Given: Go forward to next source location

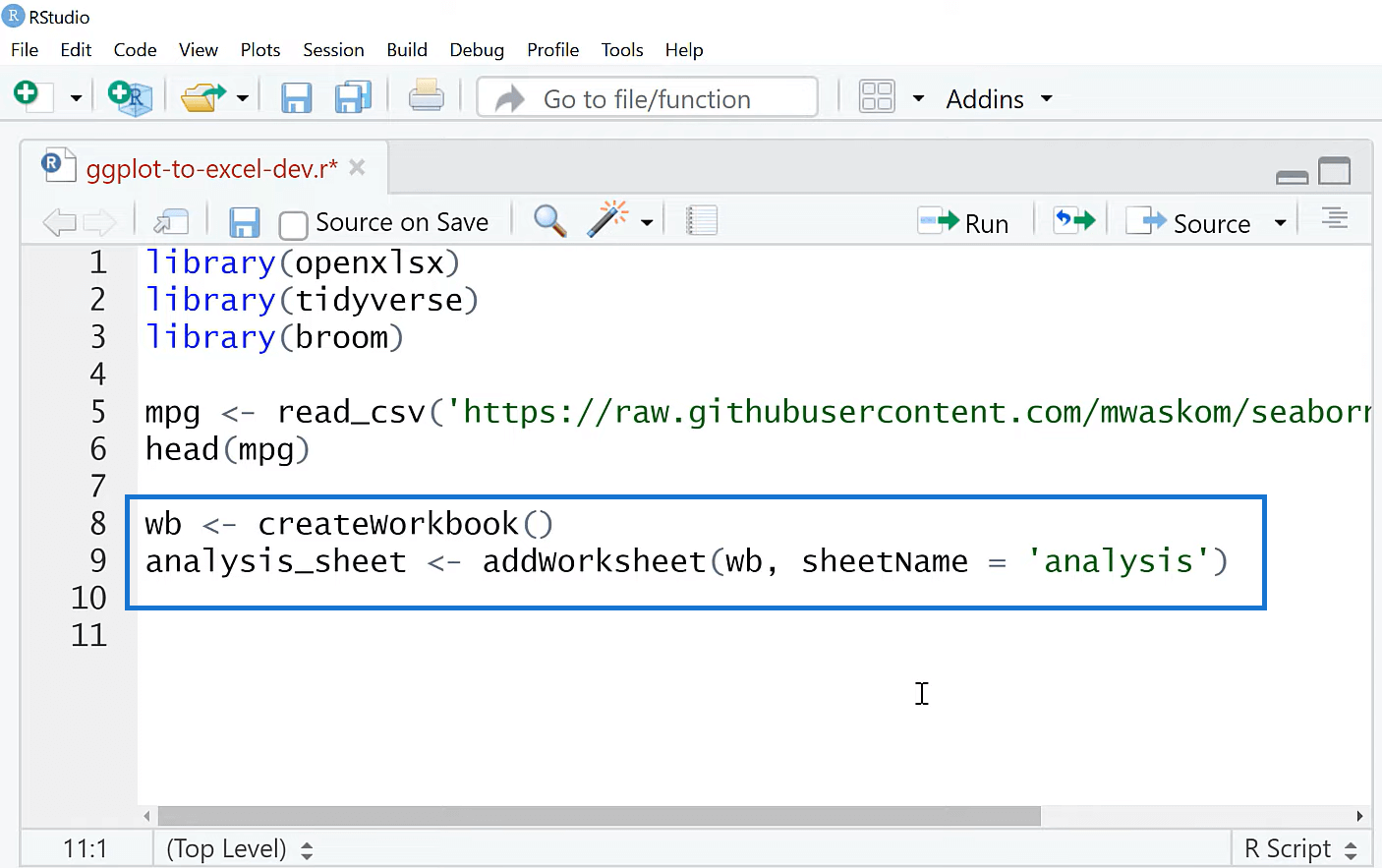Looking at the screenshot, I should tap(99, 222).
